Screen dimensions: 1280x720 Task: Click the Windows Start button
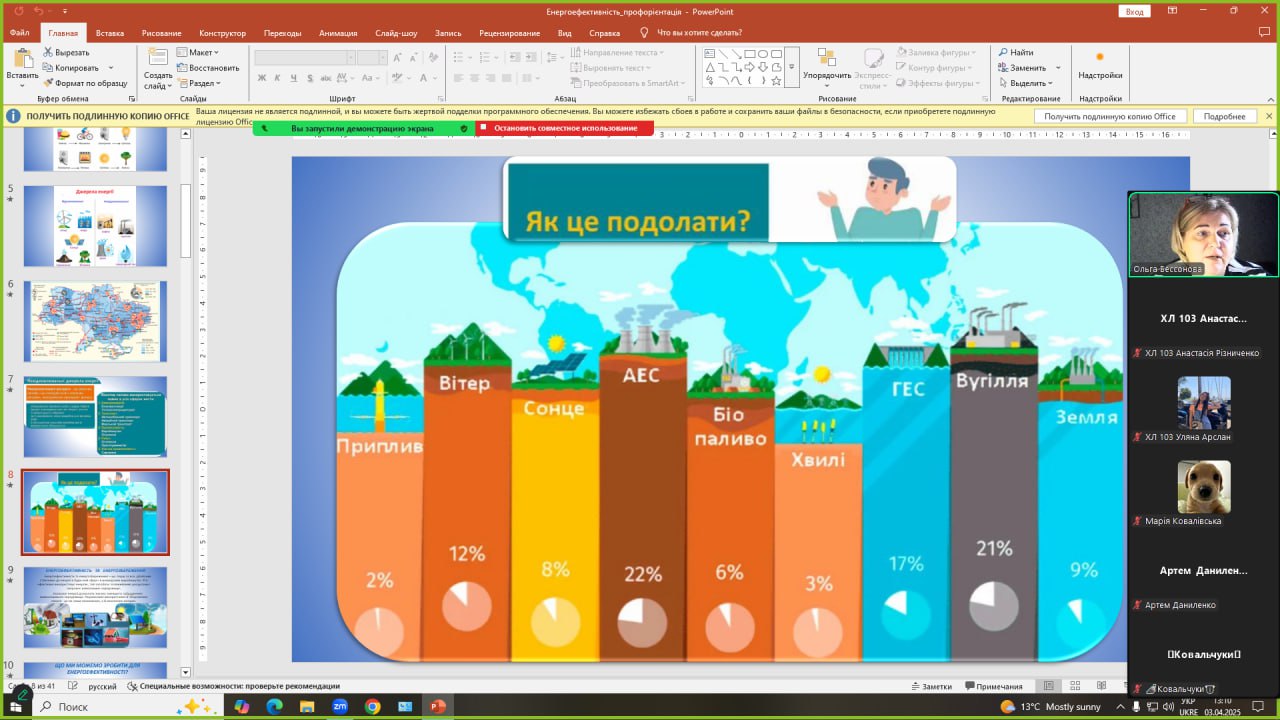[x=18, y=706]
